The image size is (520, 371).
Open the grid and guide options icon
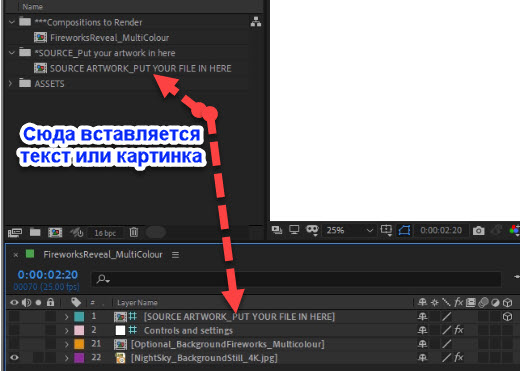(x=386, y=230)
